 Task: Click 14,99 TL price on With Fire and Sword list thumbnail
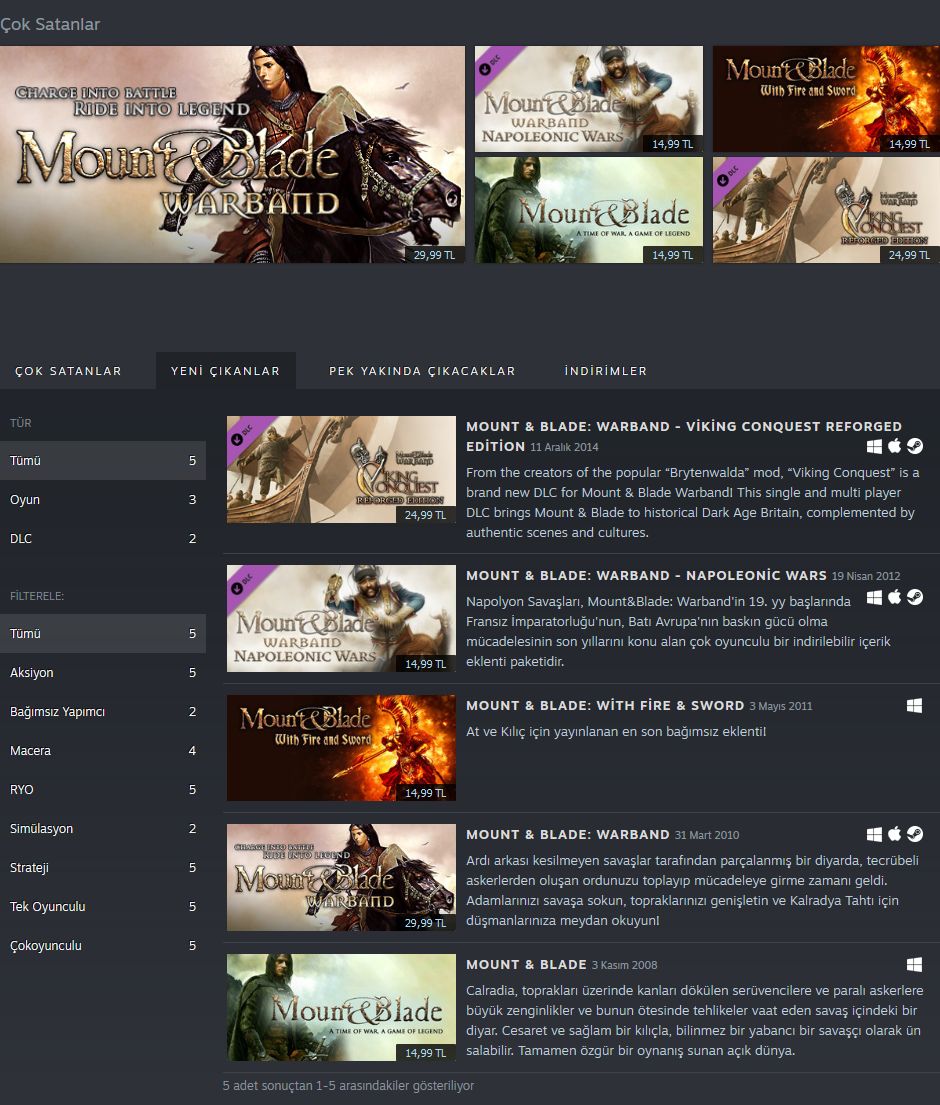click(x=426, y=793)
